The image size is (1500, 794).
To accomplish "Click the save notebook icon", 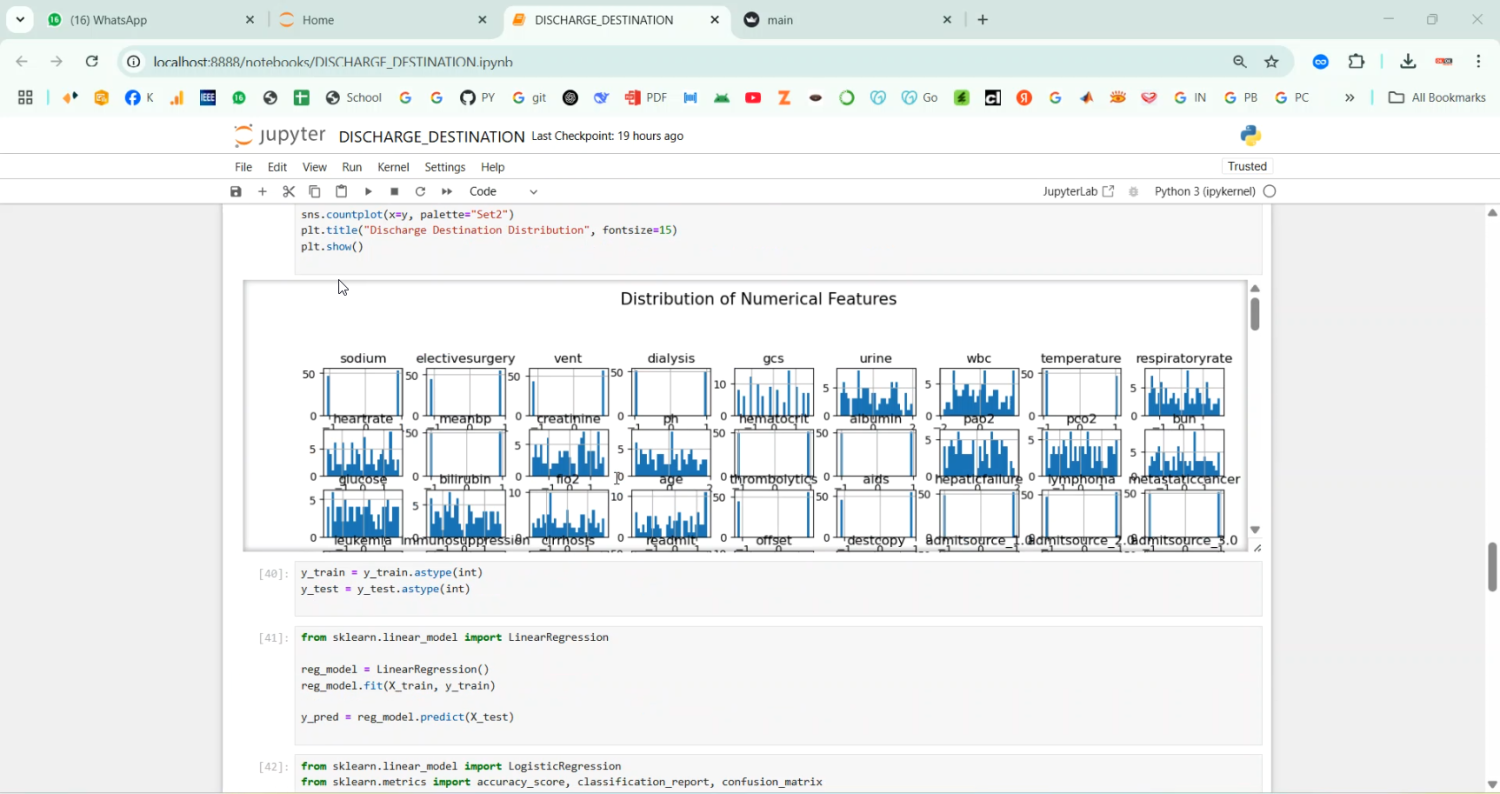I will point(236,191).
